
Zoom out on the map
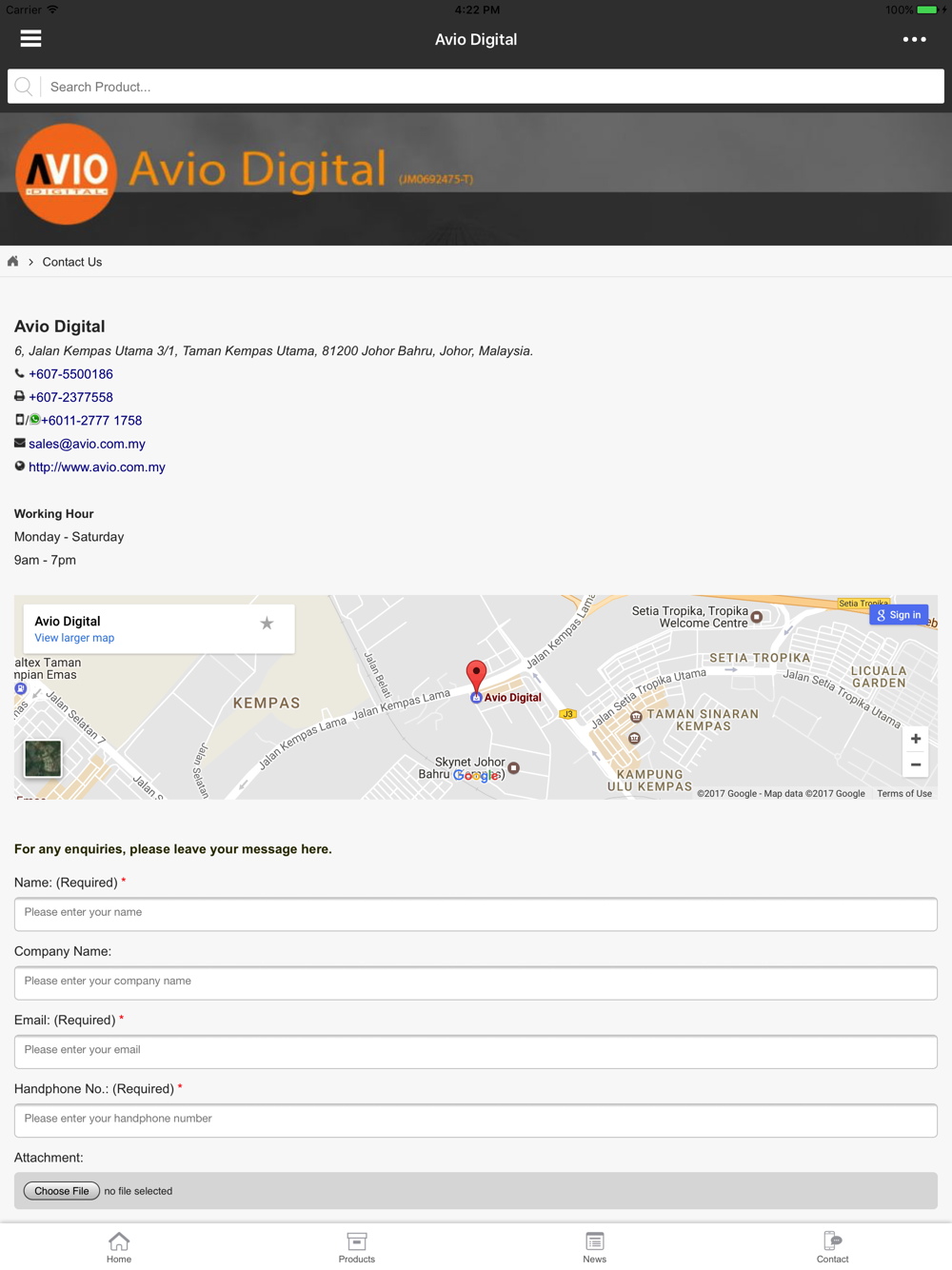(916, 764)
